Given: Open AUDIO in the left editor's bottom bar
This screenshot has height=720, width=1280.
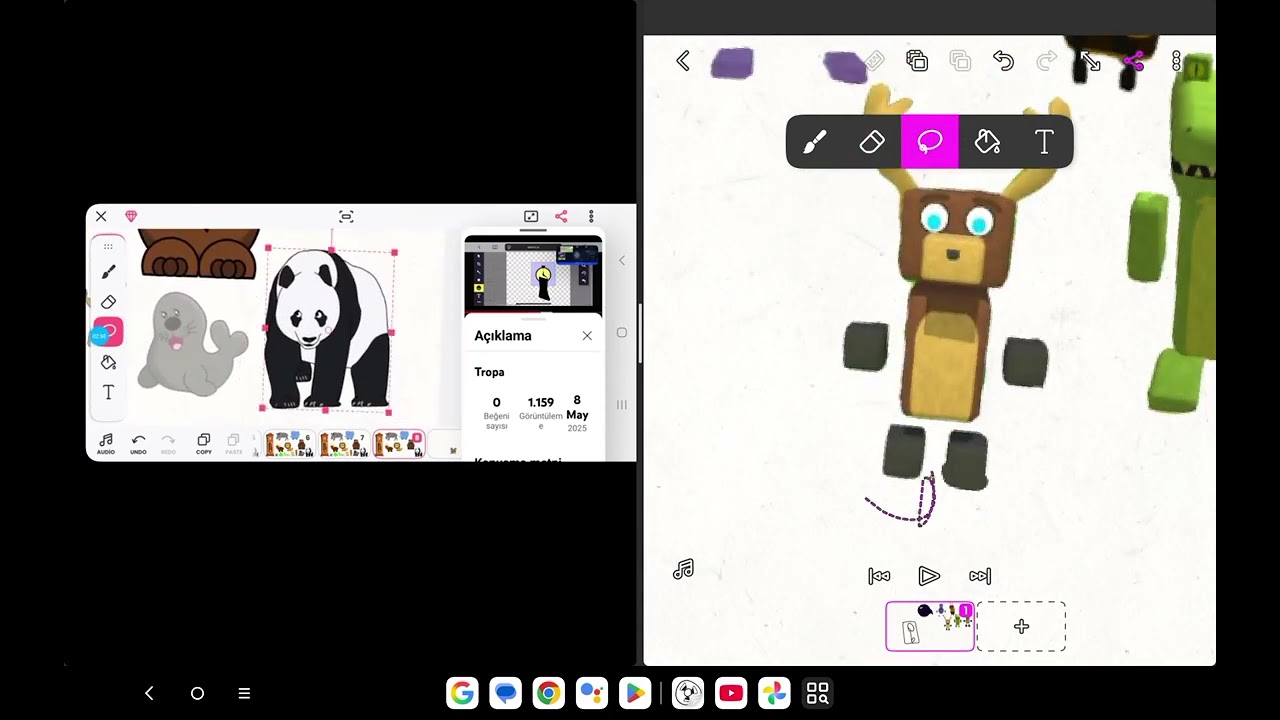Looking at the screenshot, I should (x=105, y=444).
